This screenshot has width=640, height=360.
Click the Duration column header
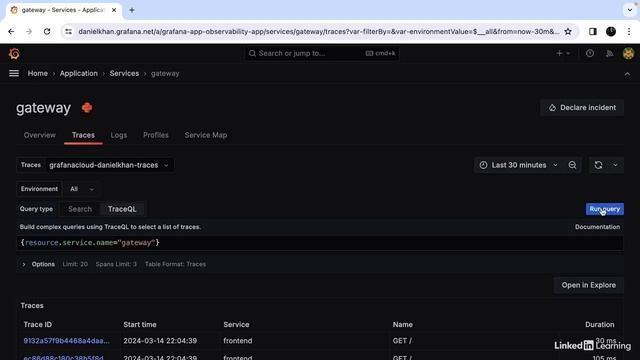600,324
